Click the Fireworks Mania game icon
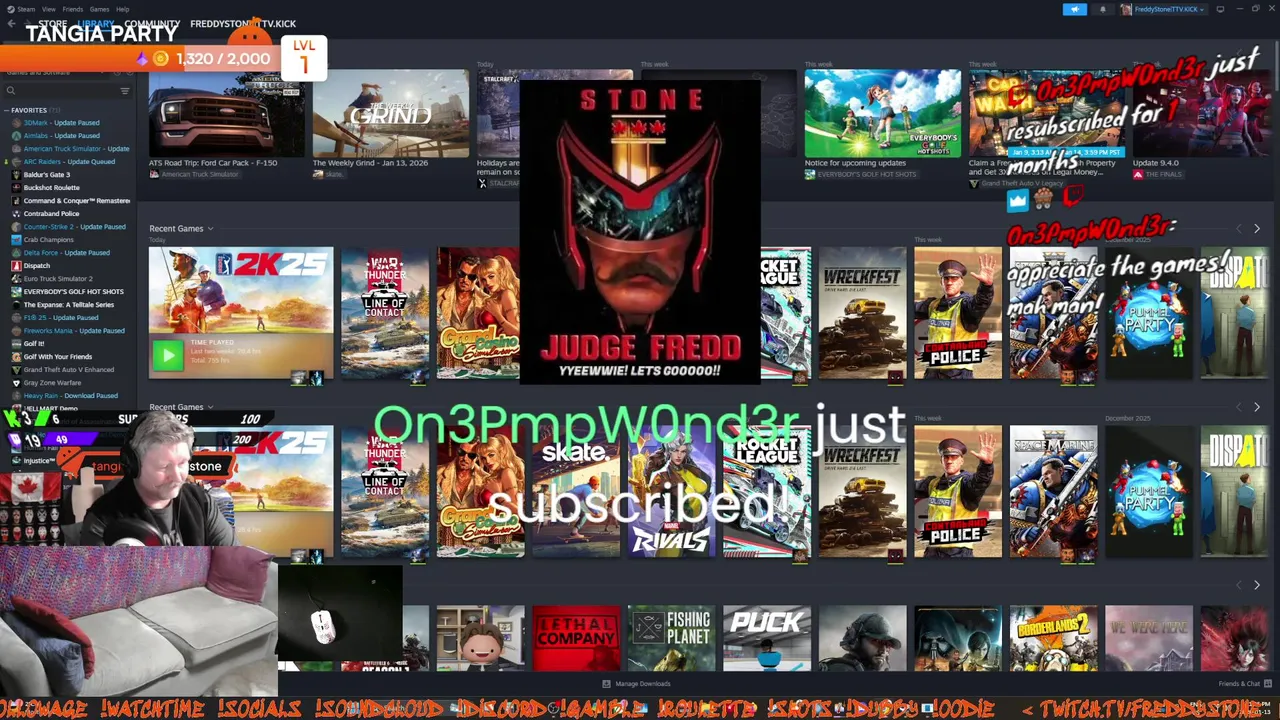The image size is (1280, 720). [x=16, y=331]
